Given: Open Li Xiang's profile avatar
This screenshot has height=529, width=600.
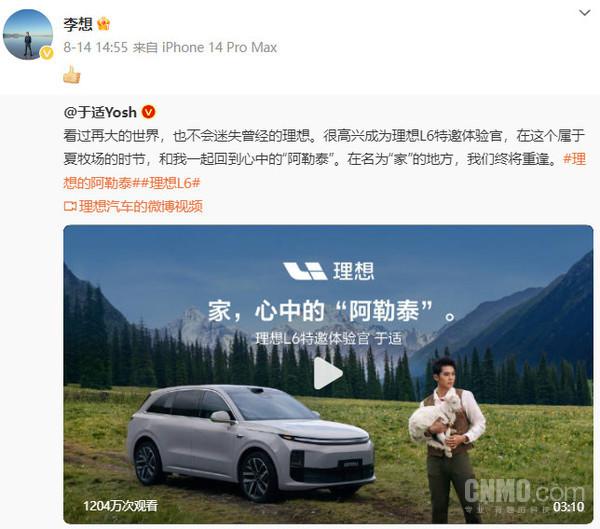Looking at the screenshot, I should tap(28, 35).
